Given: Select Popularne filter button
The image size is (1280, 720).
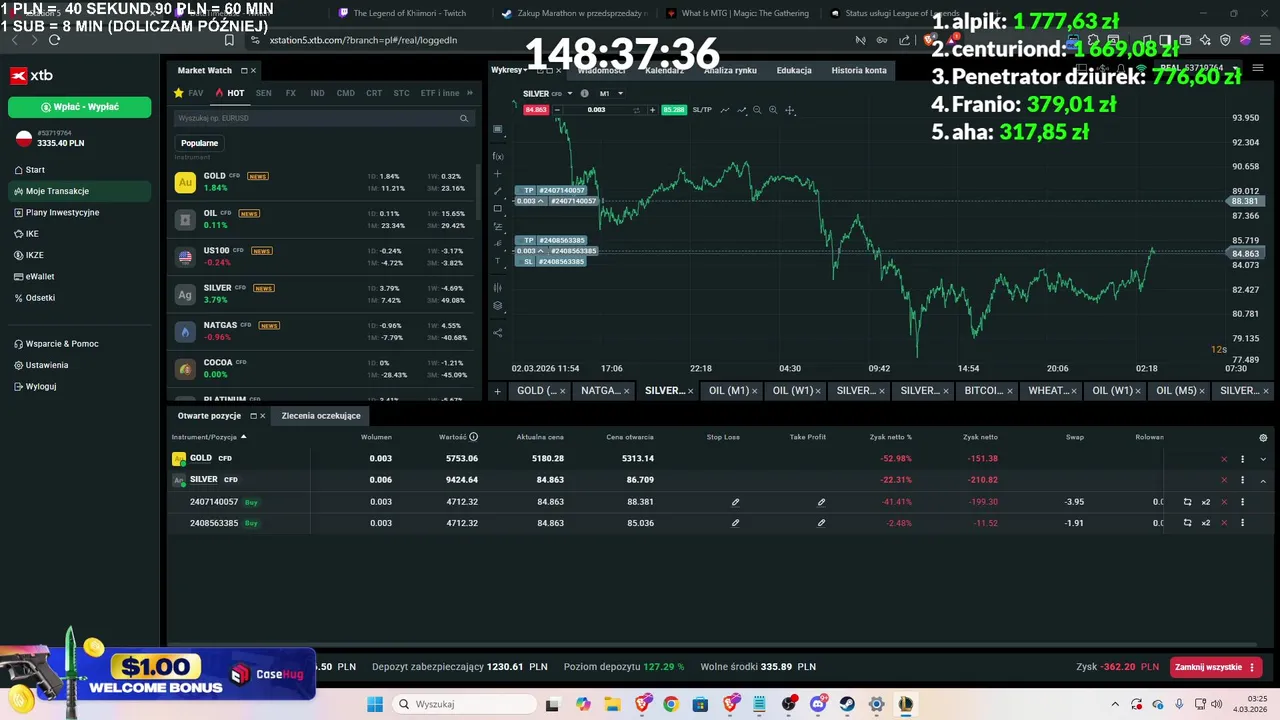Looking at the screenshot, I should coord(200,143).
